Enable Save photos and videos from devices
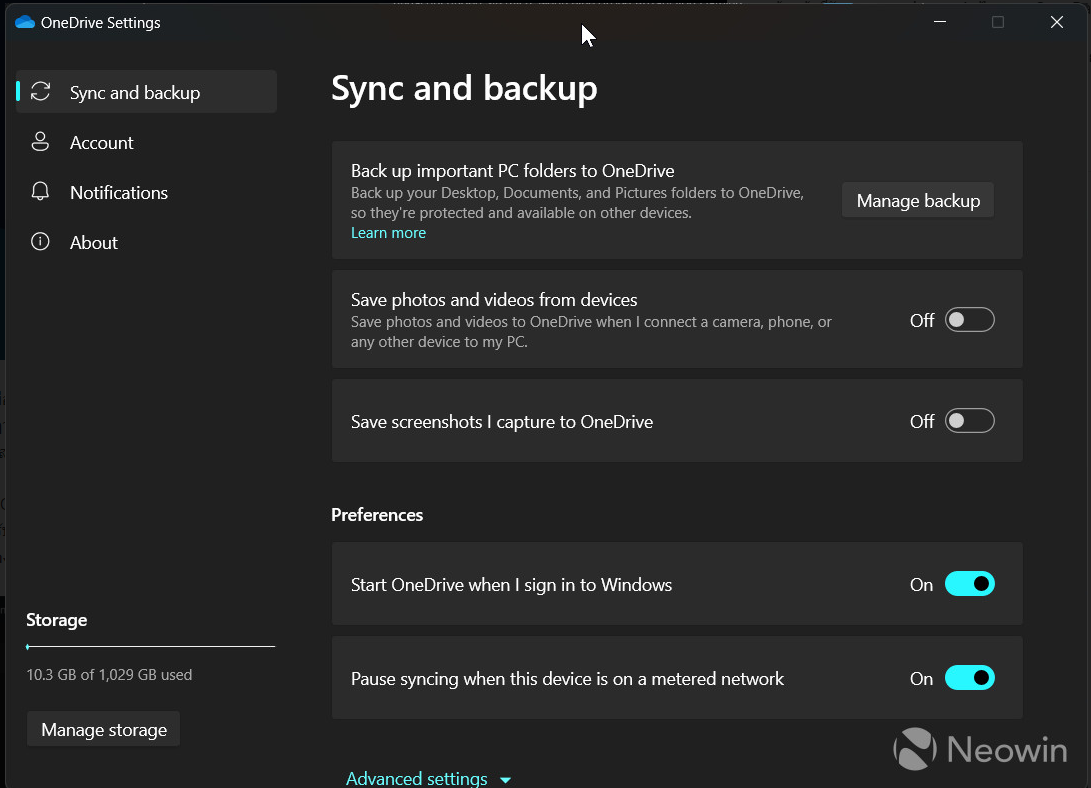This screenshot has width=1091, height=788. [969, 320]
